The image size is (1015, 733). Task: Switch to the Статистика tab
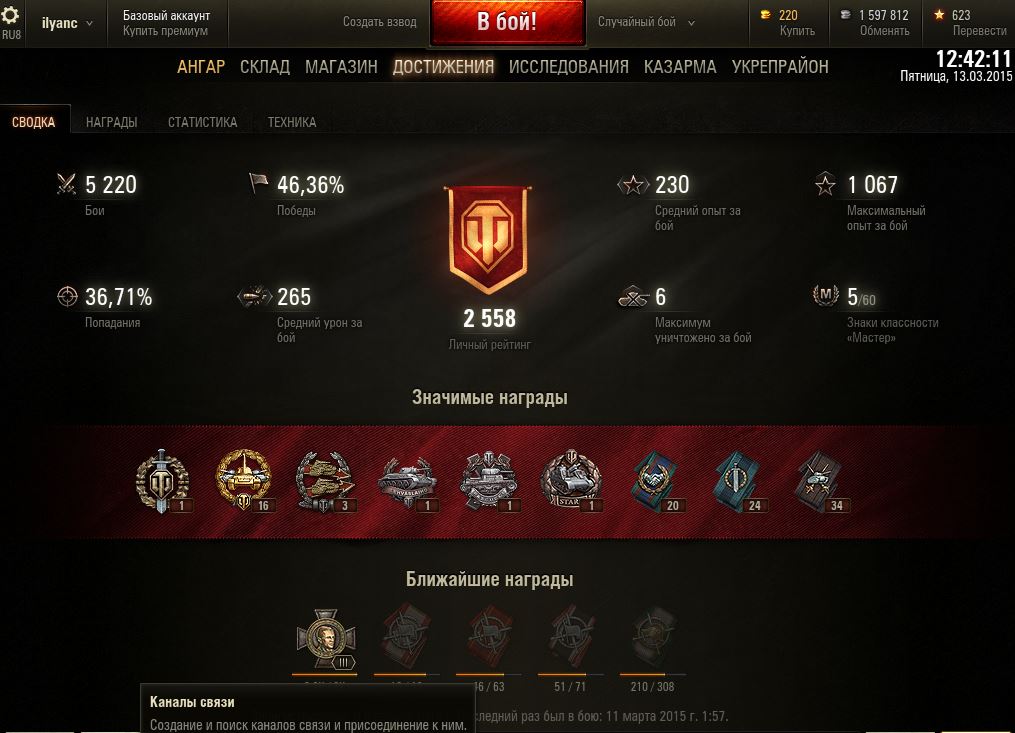coord(203,122)
